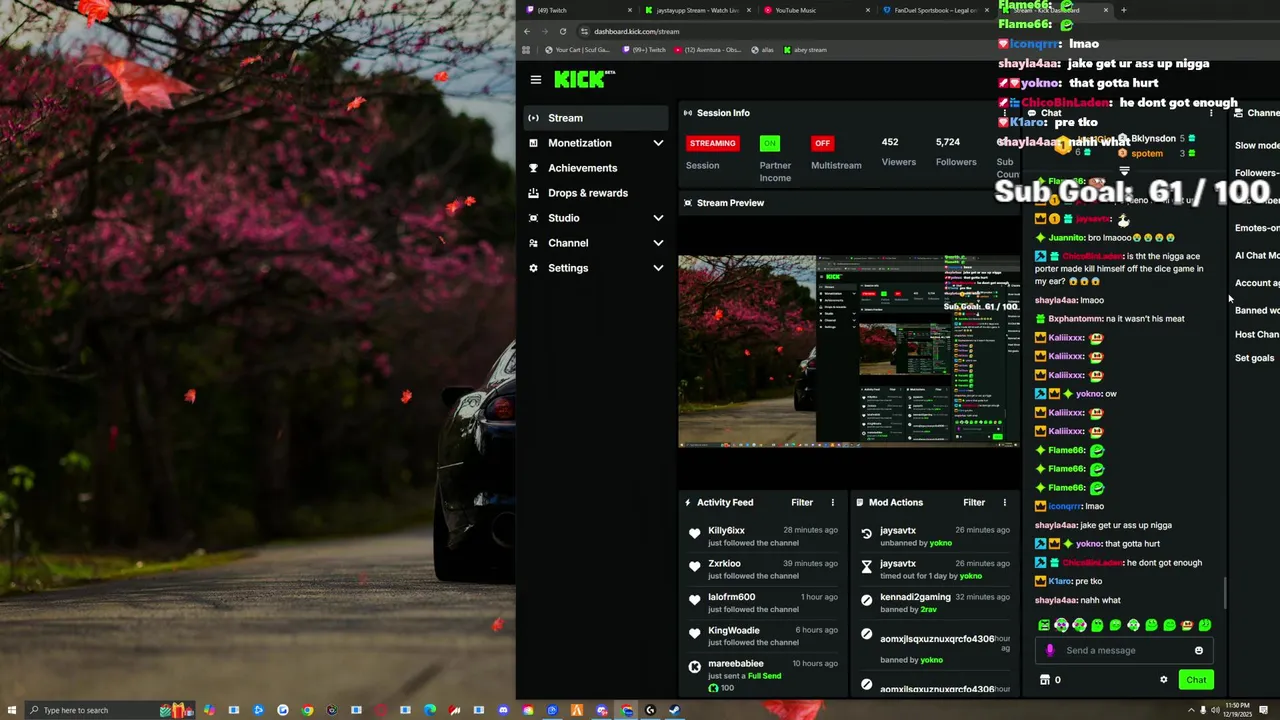Image resolution: width=1280 pixels, height=720 pixels.
Task: Click the stream preview thumbnail
Action: coord(849,351)
